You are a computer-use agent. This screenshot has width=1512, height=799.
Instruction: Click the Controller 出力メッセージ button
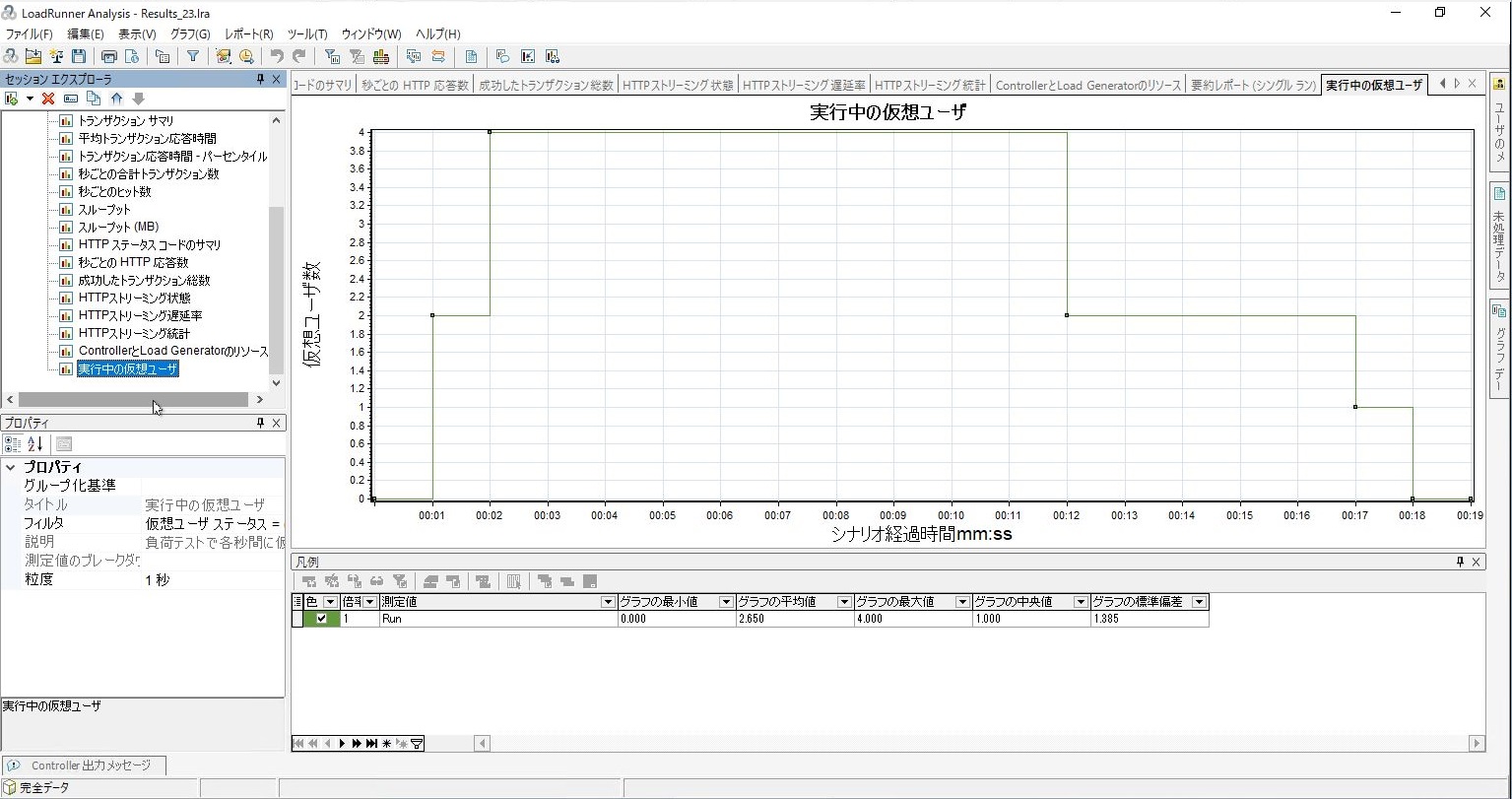[84, 765]
